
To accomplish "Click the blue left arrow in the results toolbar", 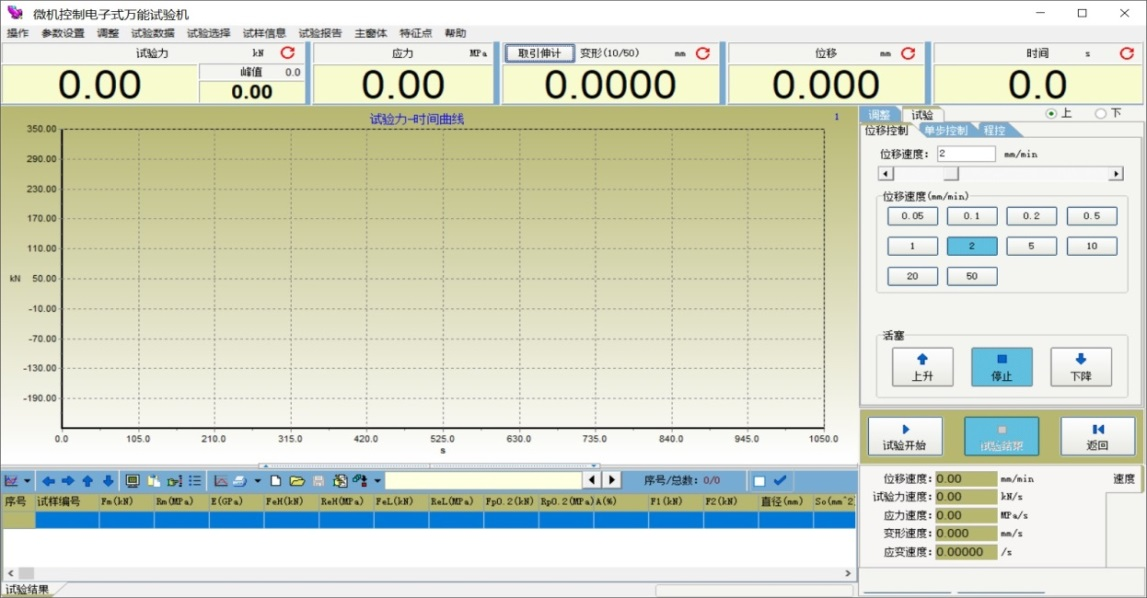I will [x=48, y=481].
